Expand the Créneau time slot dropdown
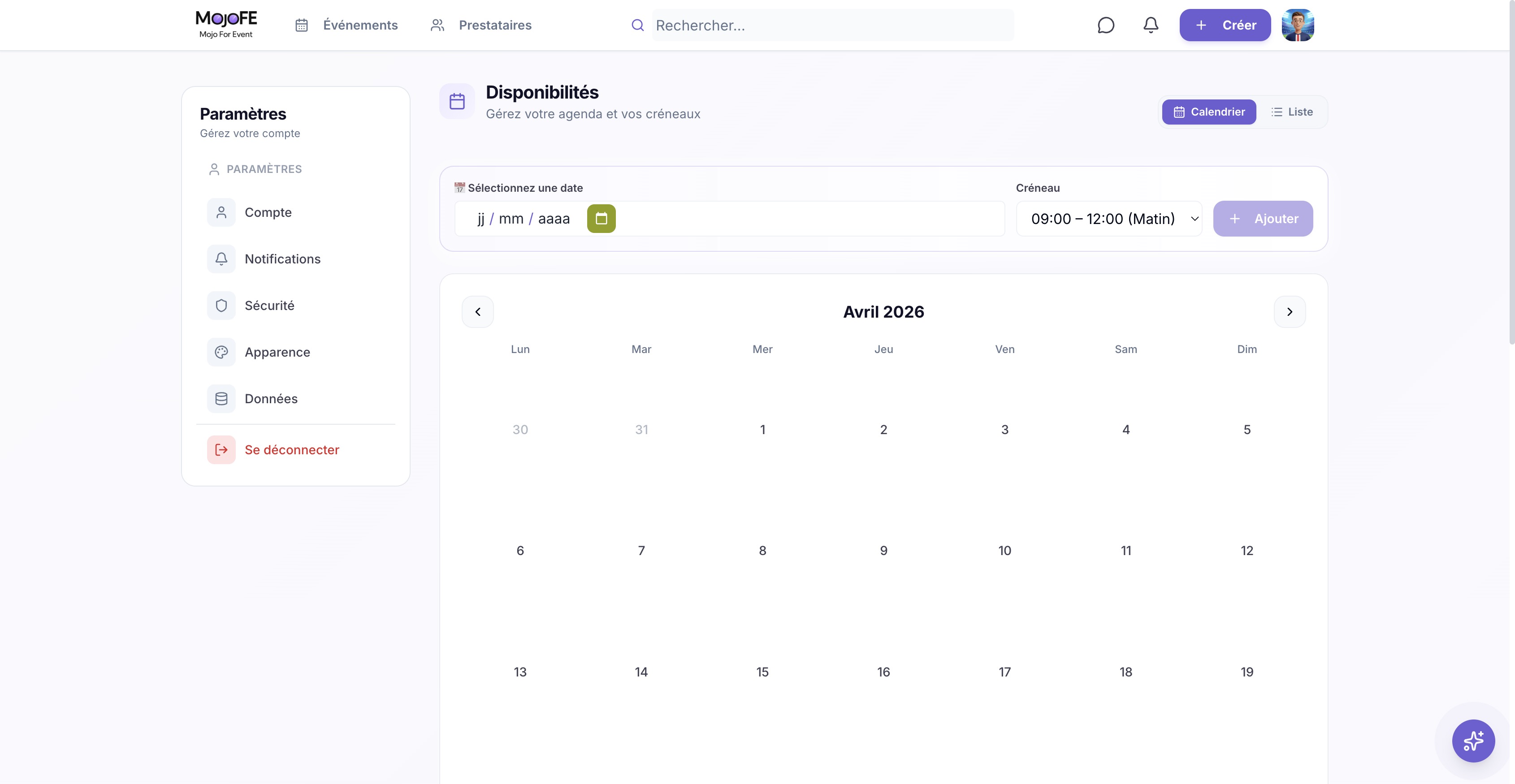Viewport: 1515px width, 784px height. pyautogui.click(x=1109, y=219)
